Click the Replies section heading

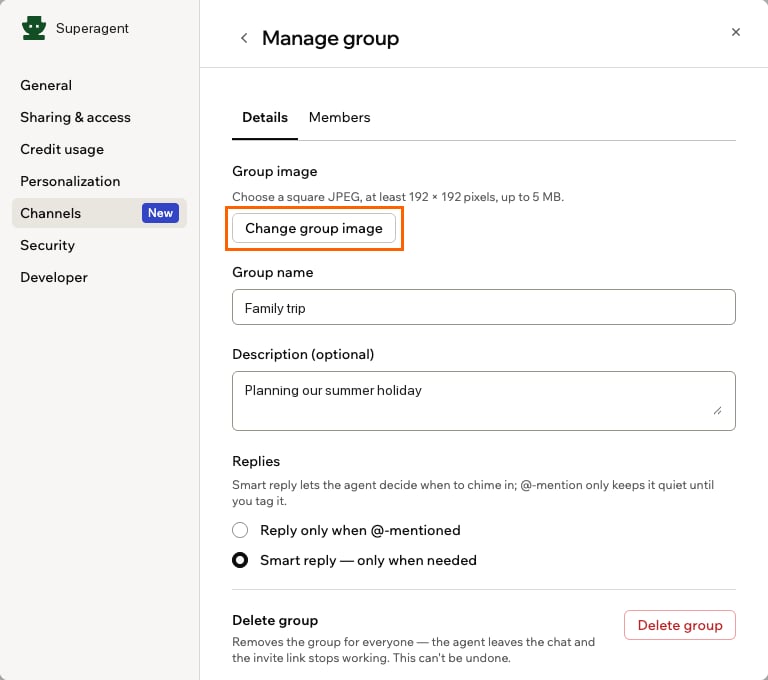pyautogui.click(x=256, y=461)
